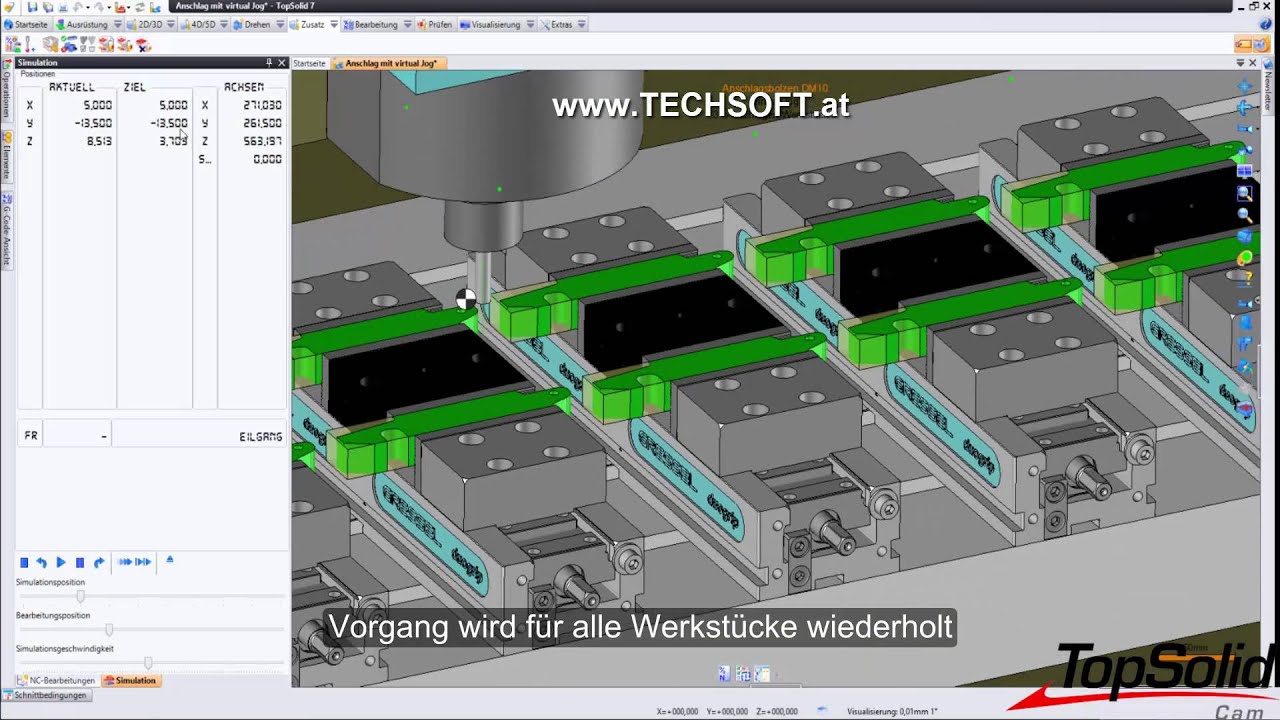Image resolution: width=1280 pixels, height=720 pixels.
Task: Expand the dropdown arrow next to 4D/5D
Action: (x=224, y=24)
